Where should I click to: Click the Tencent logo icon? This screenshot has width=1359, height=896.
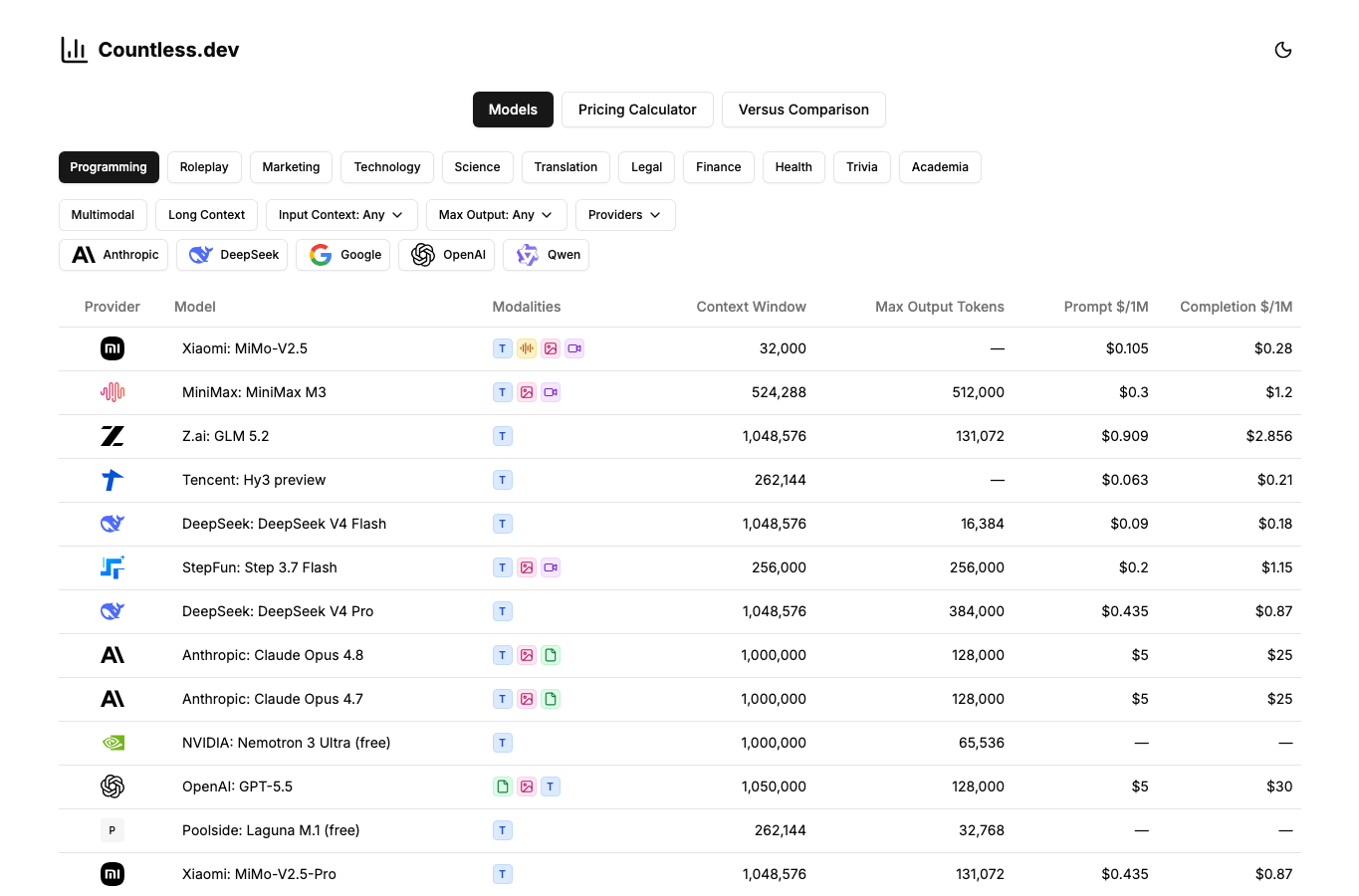point(113,480)
